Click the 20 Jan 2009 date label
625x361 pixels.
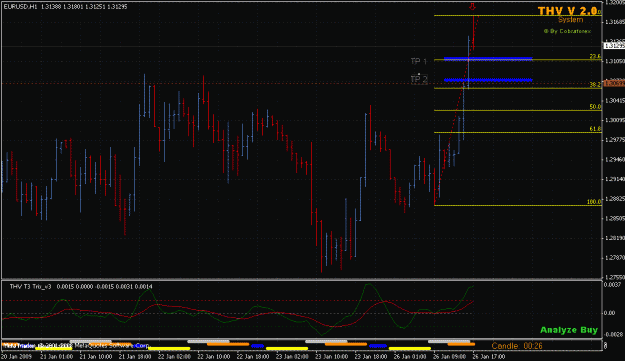(x=16, y=357)
